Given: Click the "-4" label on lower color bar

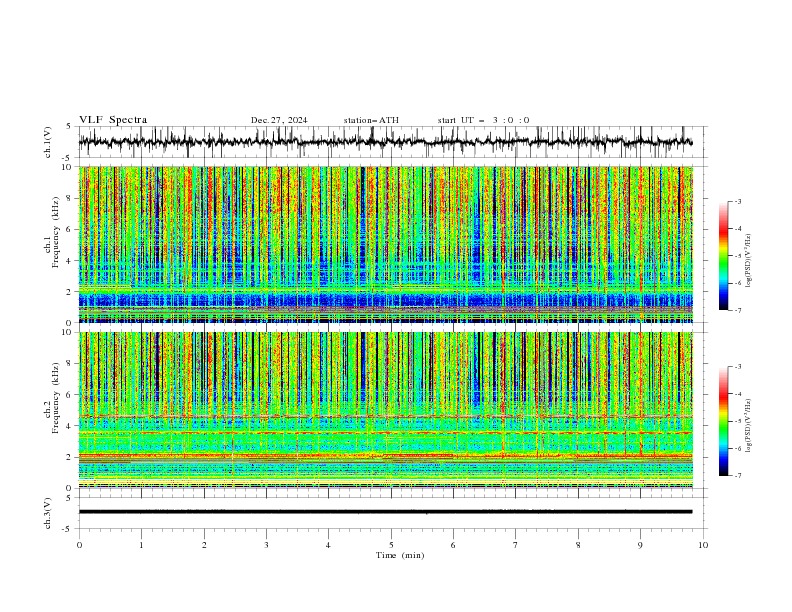Looking at the screenshot, I should pos(737,394).
